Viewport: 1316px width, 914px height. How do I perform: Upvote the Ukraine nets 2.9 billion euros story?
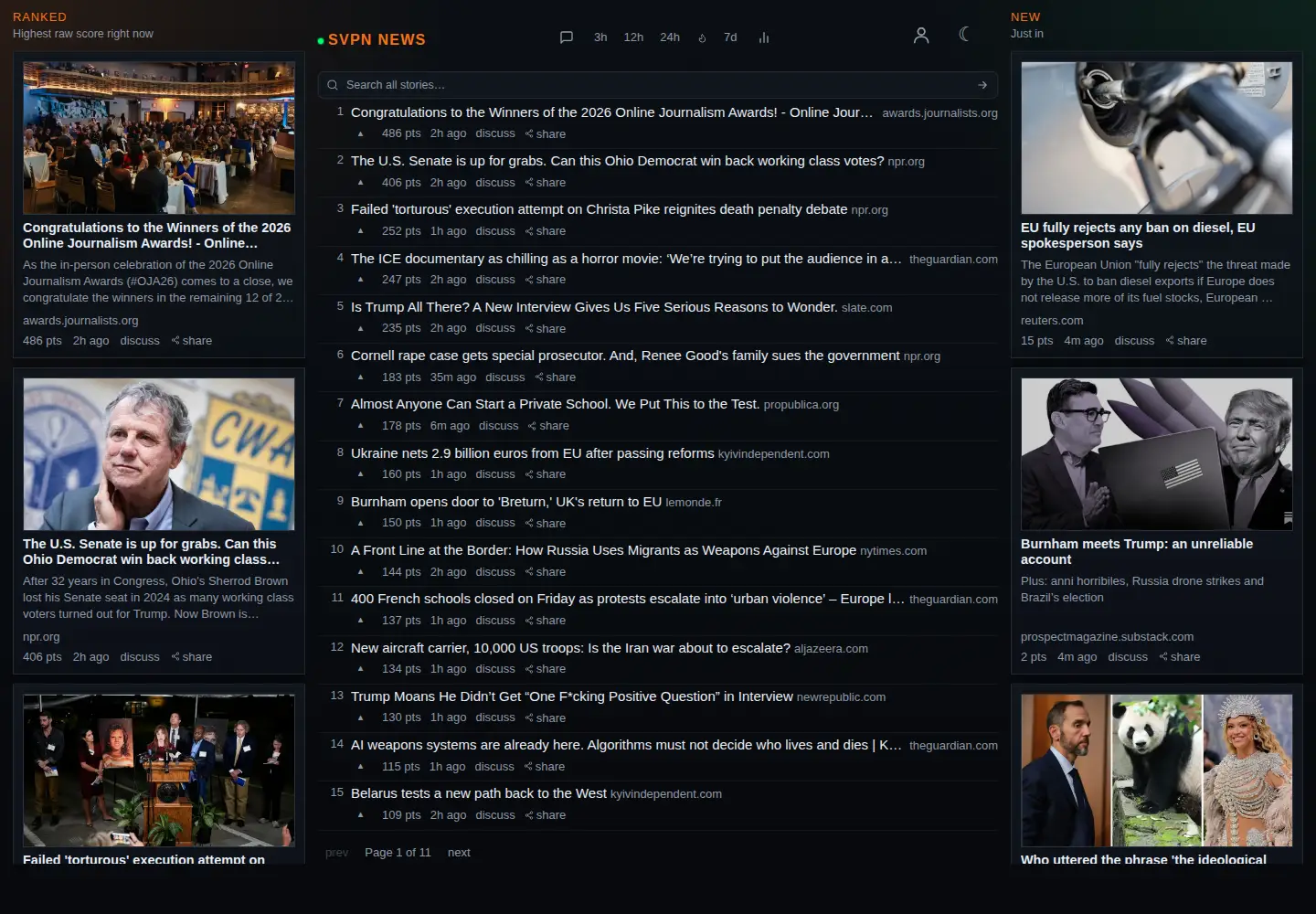361,474
